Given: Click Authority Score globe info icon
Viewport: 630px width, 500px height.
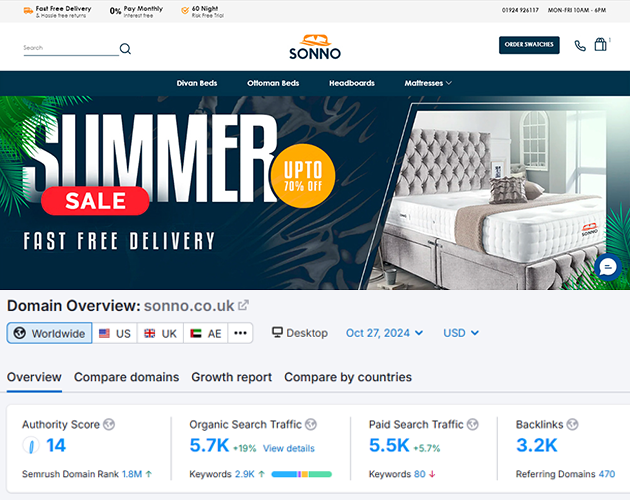Looking at the screenshot, I should point(109,424).
